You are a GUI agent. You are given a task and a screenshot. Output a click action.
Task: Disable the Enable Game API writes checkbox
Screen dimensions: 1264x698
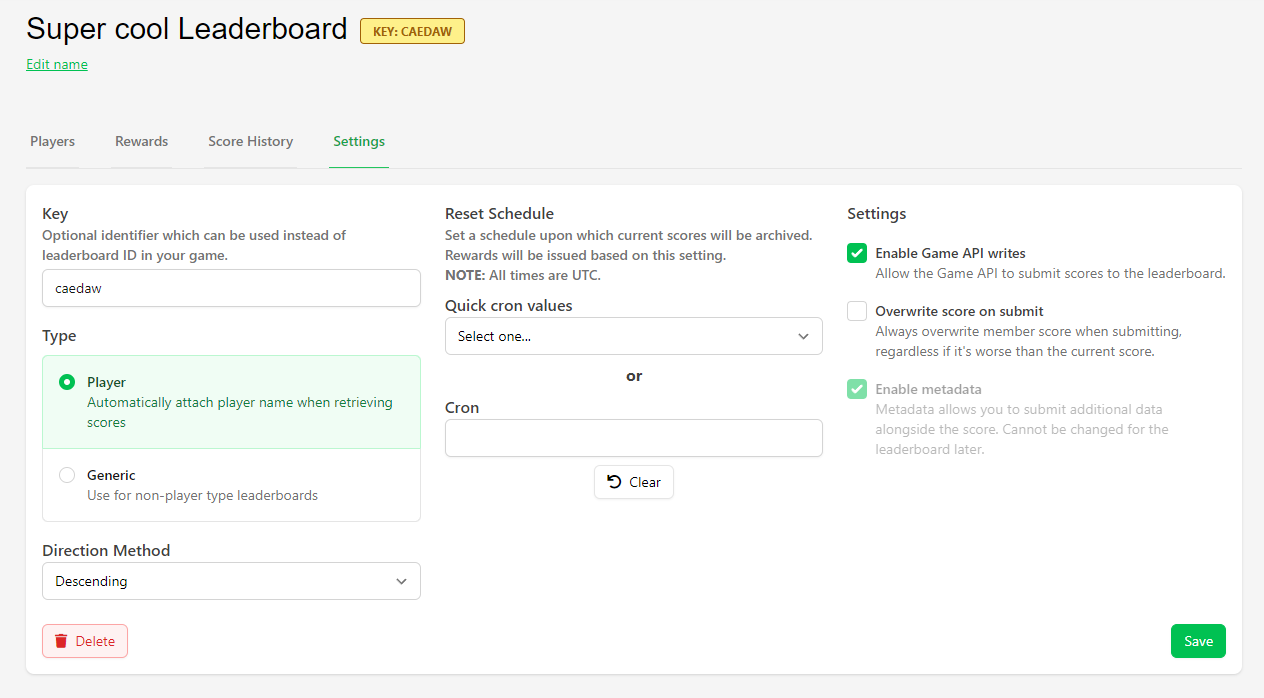tap(857, 253)
